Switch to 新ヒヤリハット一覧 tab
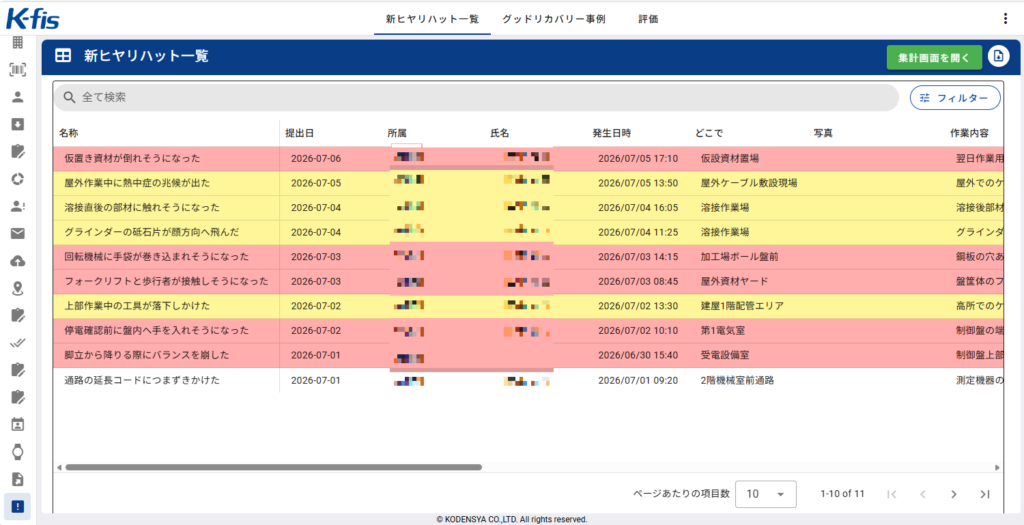Viewport: 1024px width, 525px height. point(432,19)
